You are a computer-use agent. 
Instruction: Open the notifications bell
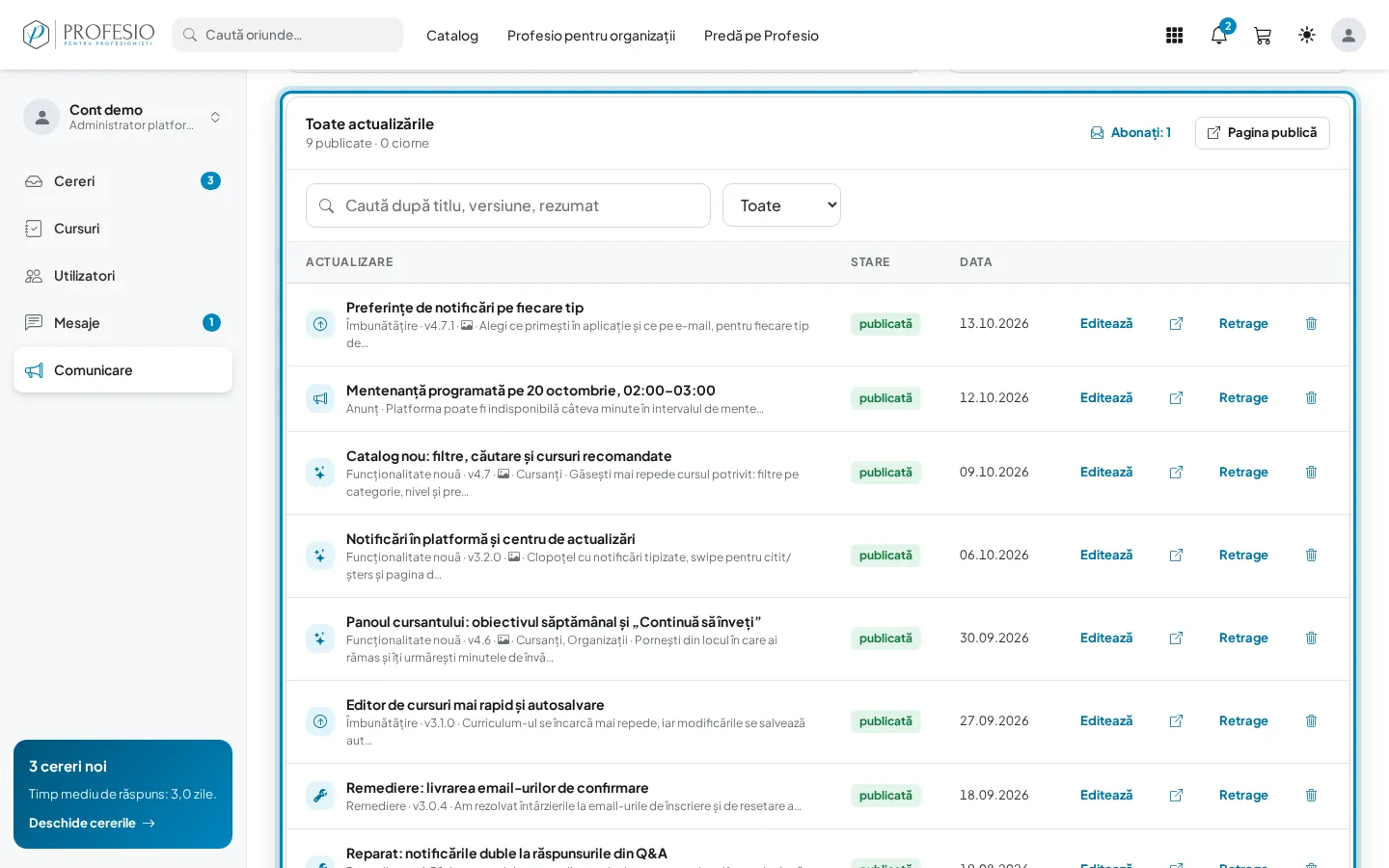point(1219,36)
